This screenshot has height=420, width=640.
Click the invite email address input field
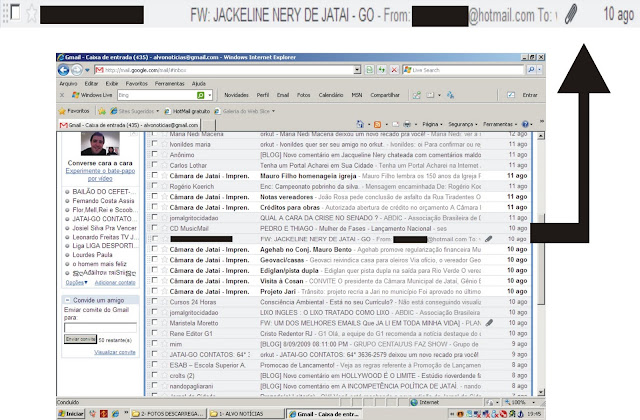point(100,328)
